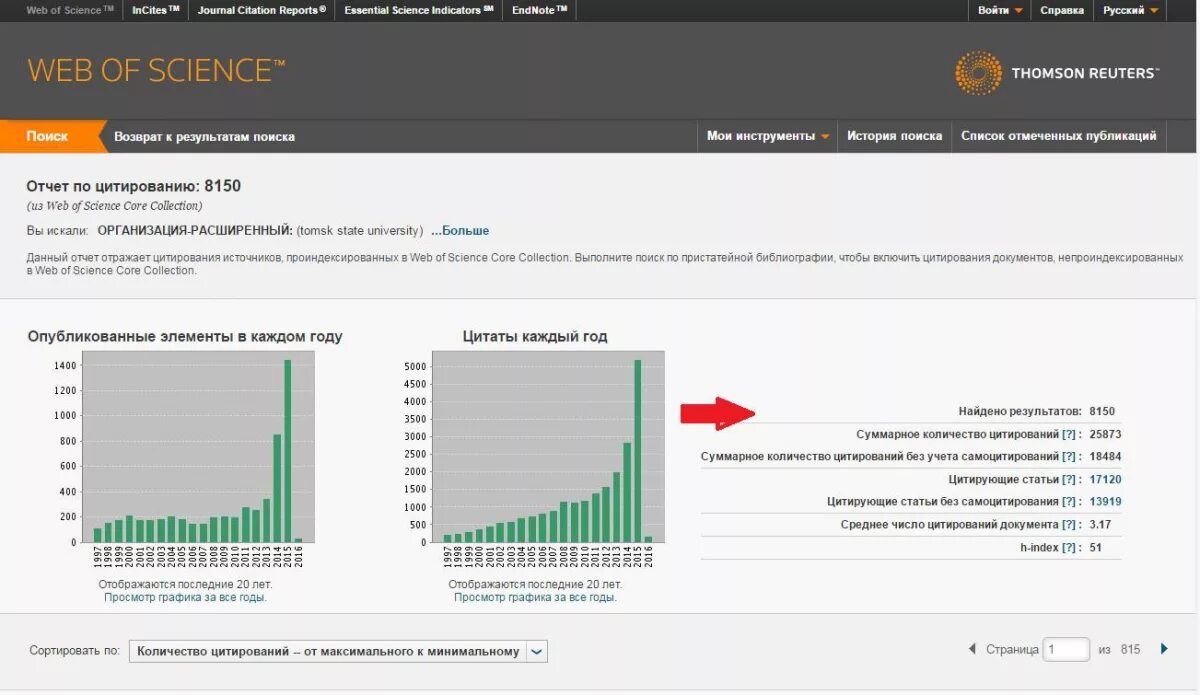This screenshot has width=1200, height=695.
Task: Click the 2015 bar in published items chart
Action: (x=288, y=450)
